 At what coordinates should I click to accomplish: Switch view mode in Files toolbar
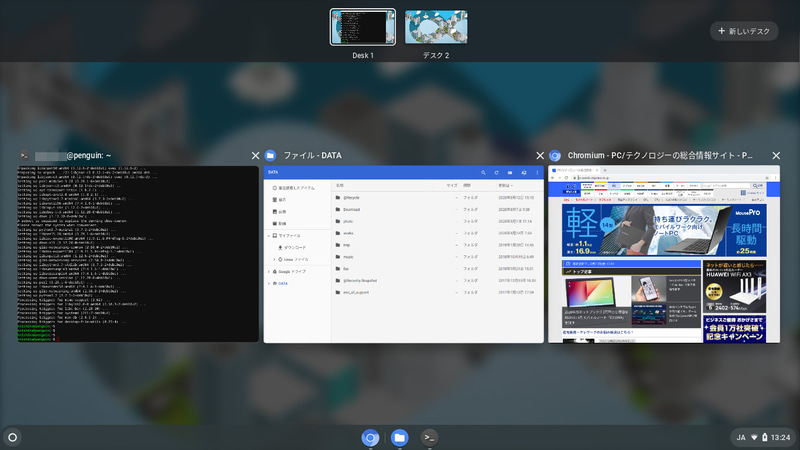[510, 172]
